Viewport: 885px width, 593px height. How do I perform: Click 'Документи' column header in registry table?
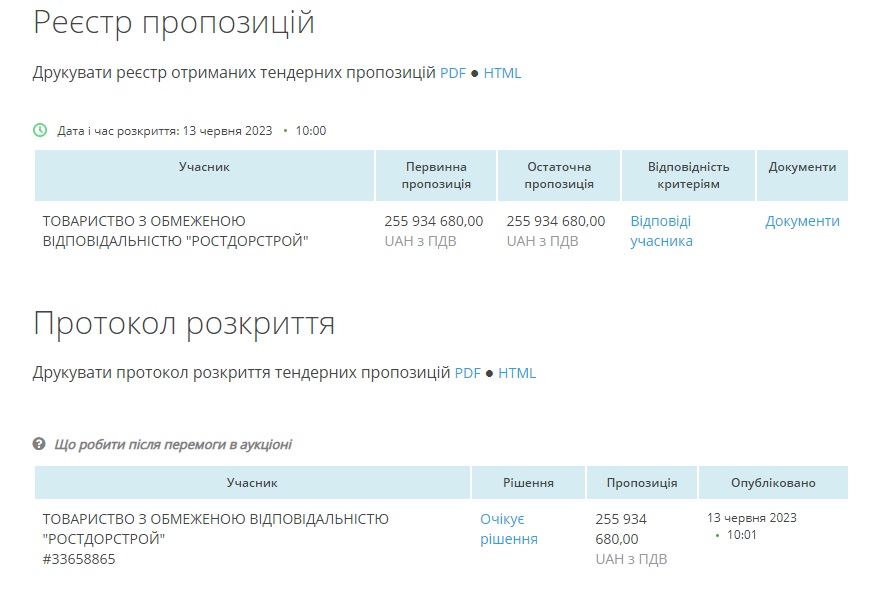[802, 167]
